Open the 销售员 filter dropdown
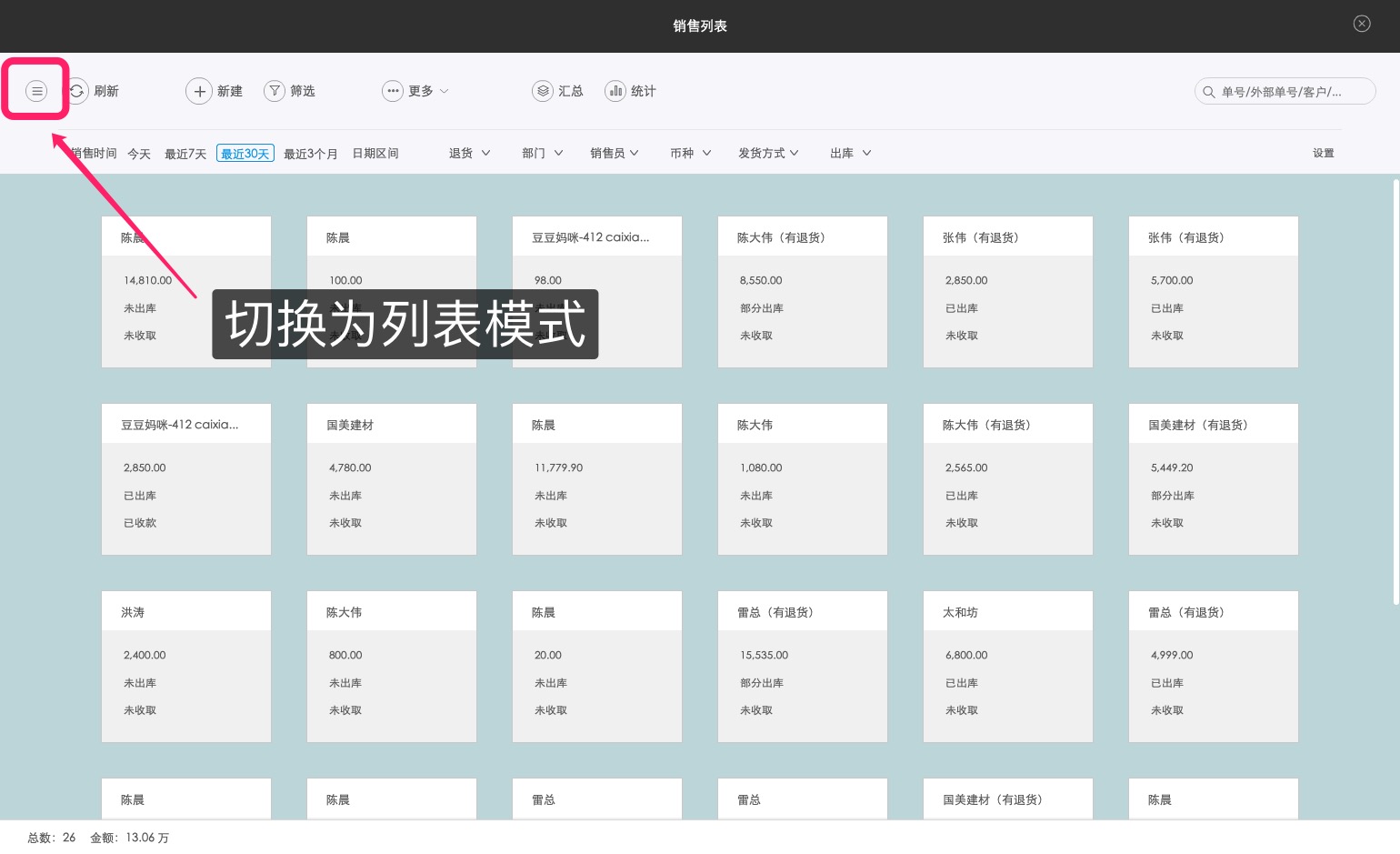Viewport: 1400px width, 854px height. tap(615, 153)
